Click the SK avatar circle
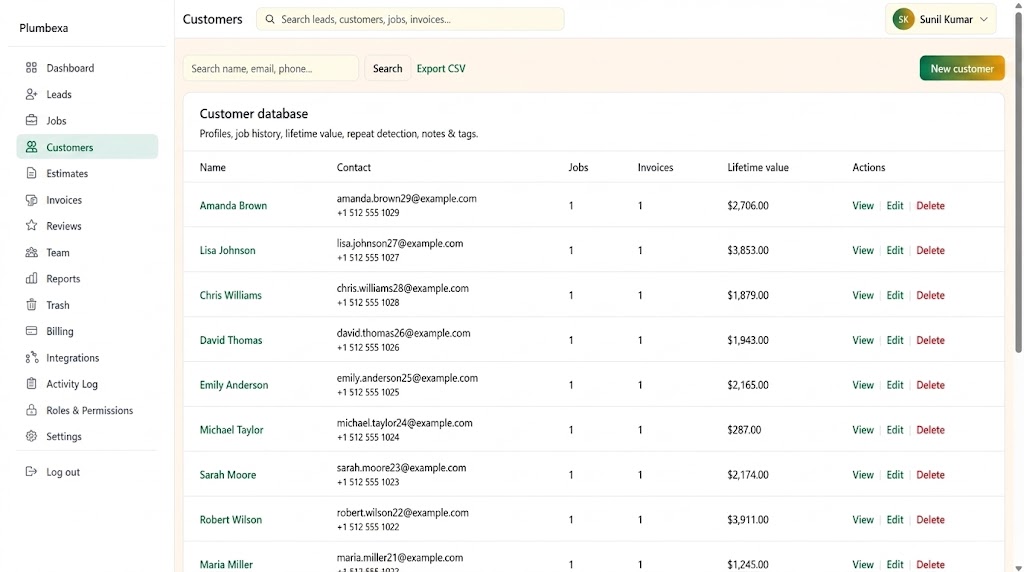 pyautogui.click(x=903, y=20)
